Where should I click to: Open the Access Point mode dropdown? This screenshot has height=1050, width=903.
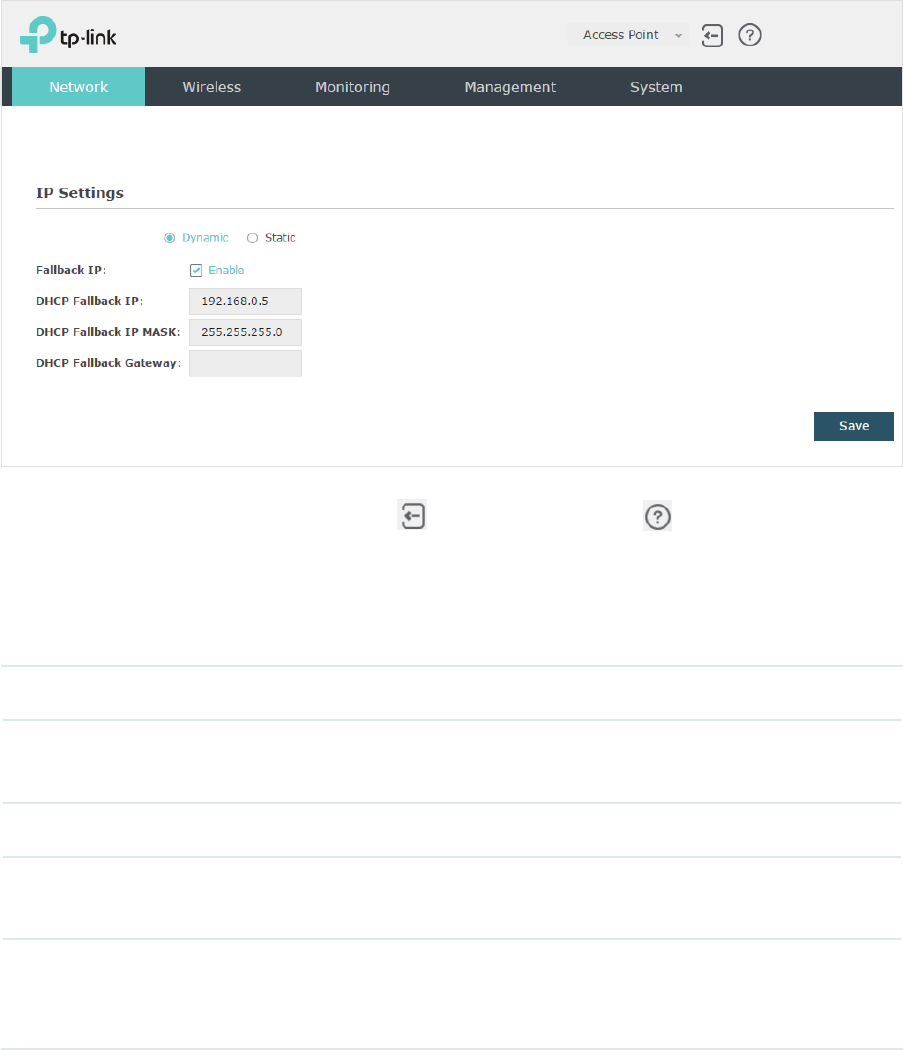point(628,35)
